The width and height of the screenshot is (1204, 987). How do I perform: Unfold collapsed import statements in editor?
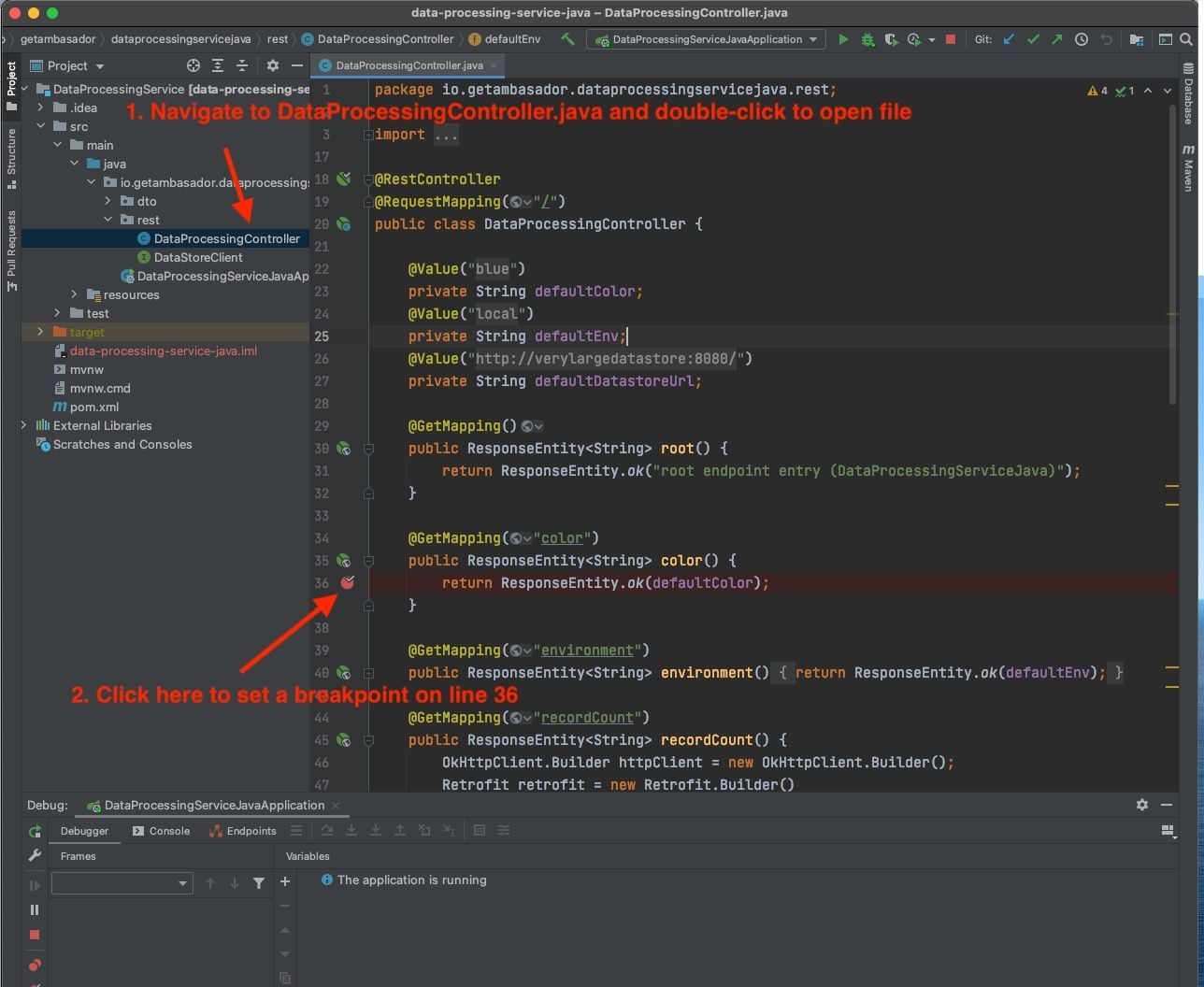pos(368,135)
